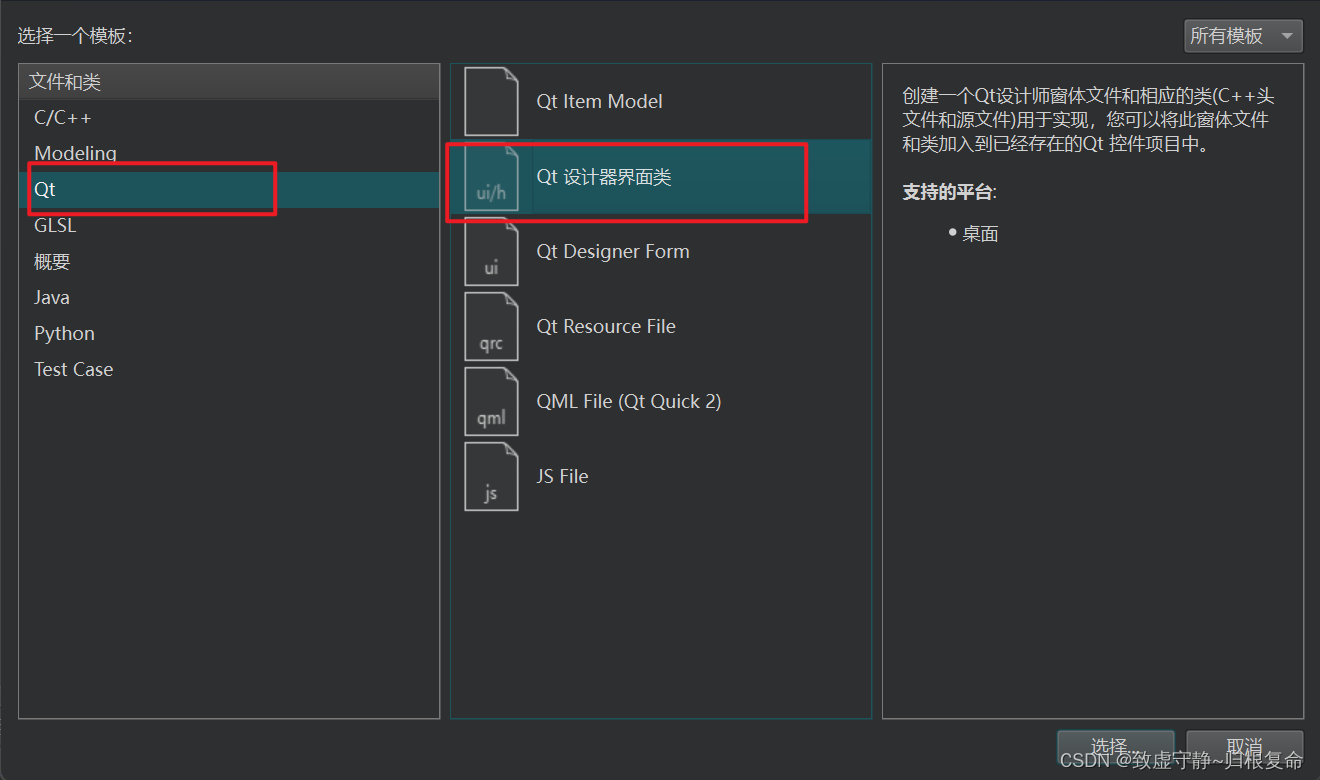Open the 所有模板 filter dropdown

point(1243,36)
